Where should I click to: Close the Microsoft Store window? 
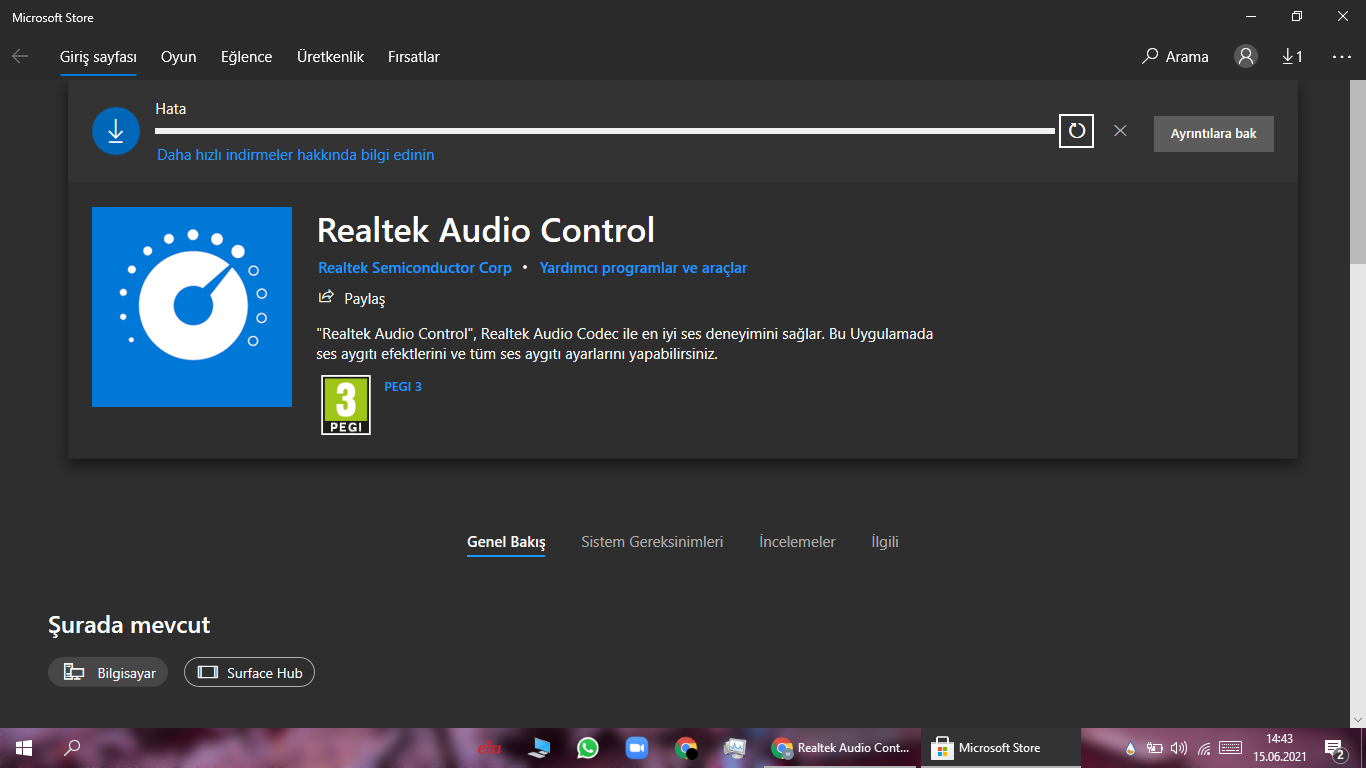(1343, 16)
